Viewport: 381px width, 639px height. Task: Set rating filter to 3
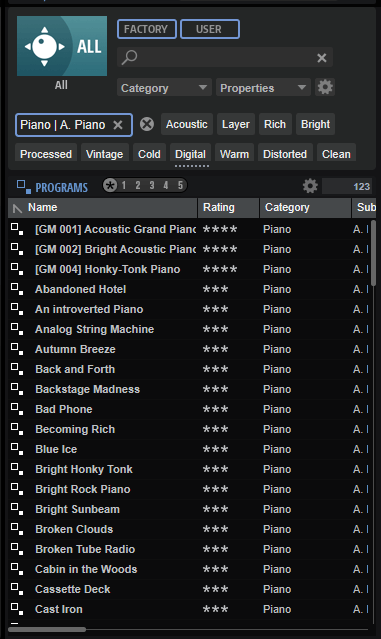(x=152, y=185)
